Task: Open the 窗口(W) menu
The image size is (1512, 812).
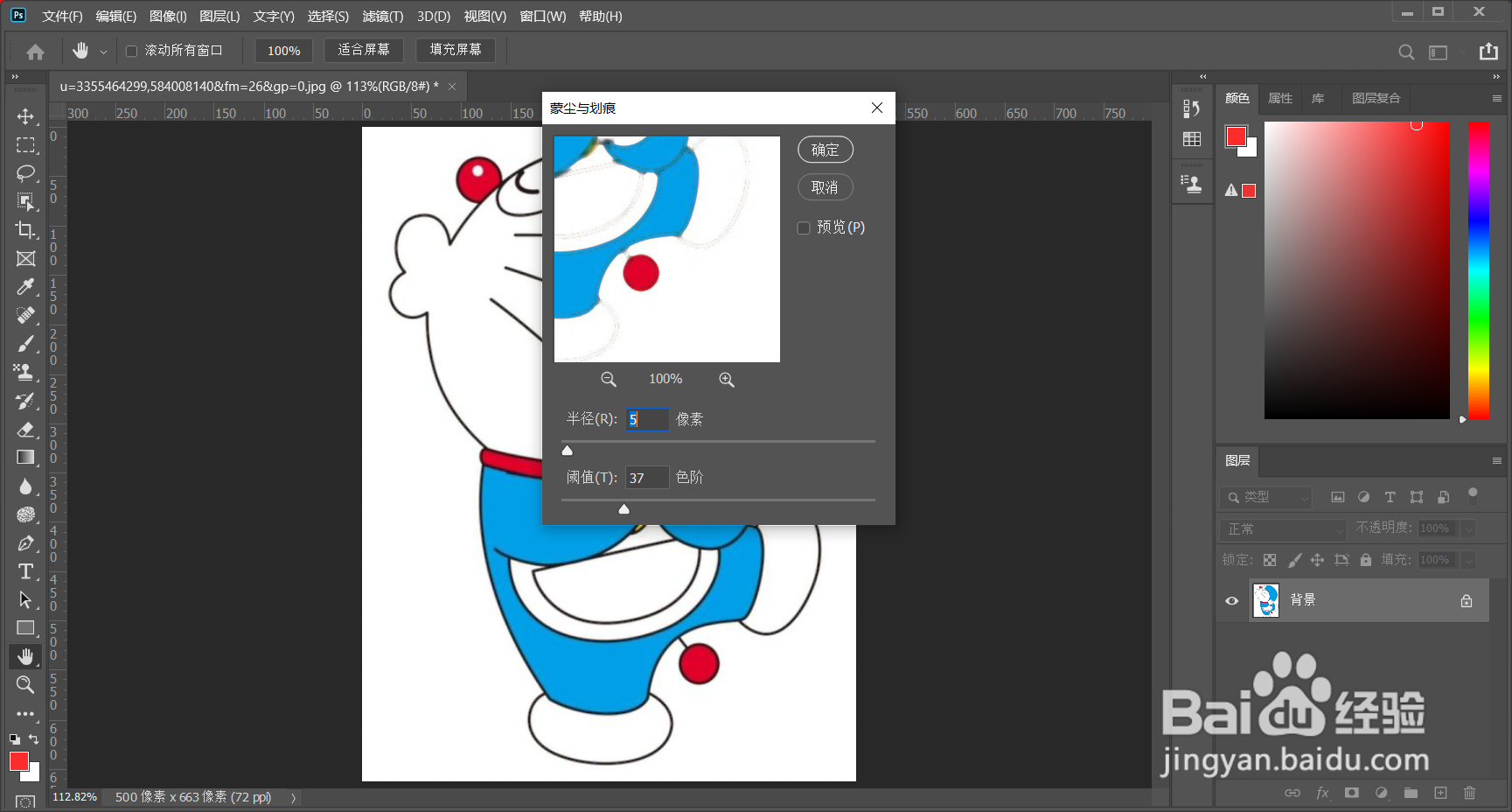Action: pos(543,17)
